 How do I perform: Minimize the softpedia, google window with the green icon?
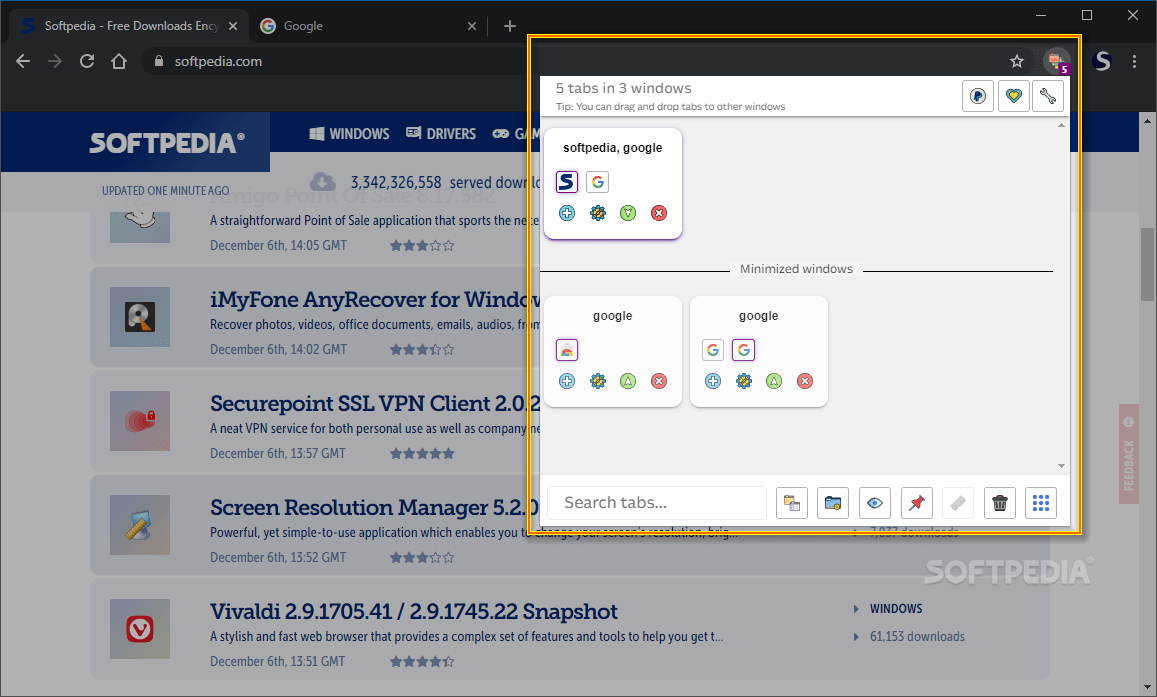(x=628, y=213)
